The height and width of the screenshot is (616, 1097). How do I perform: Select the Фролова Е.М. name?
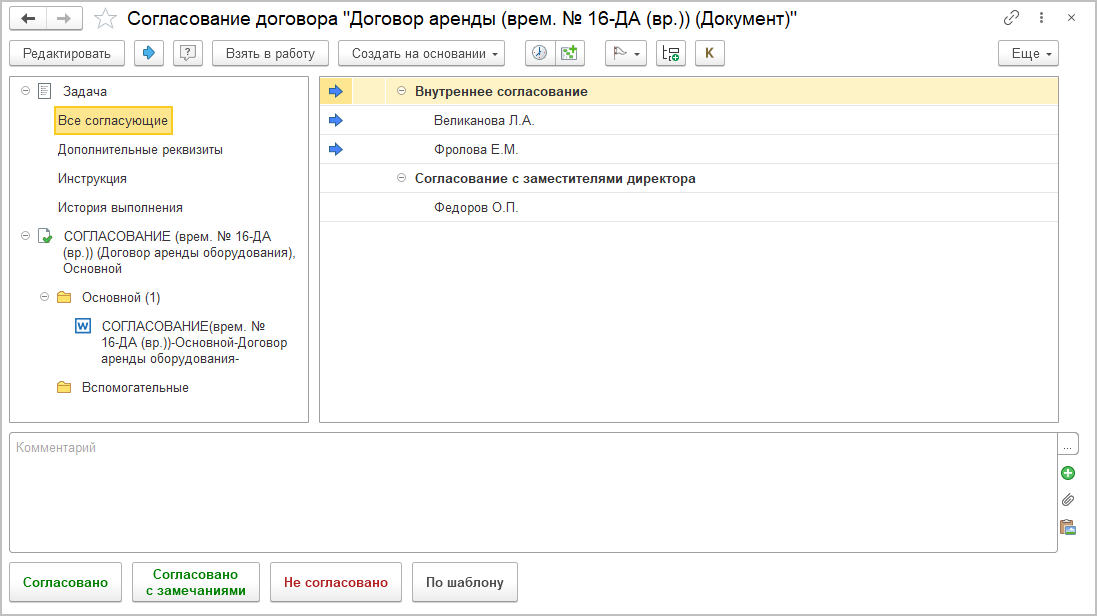point(476,150)
